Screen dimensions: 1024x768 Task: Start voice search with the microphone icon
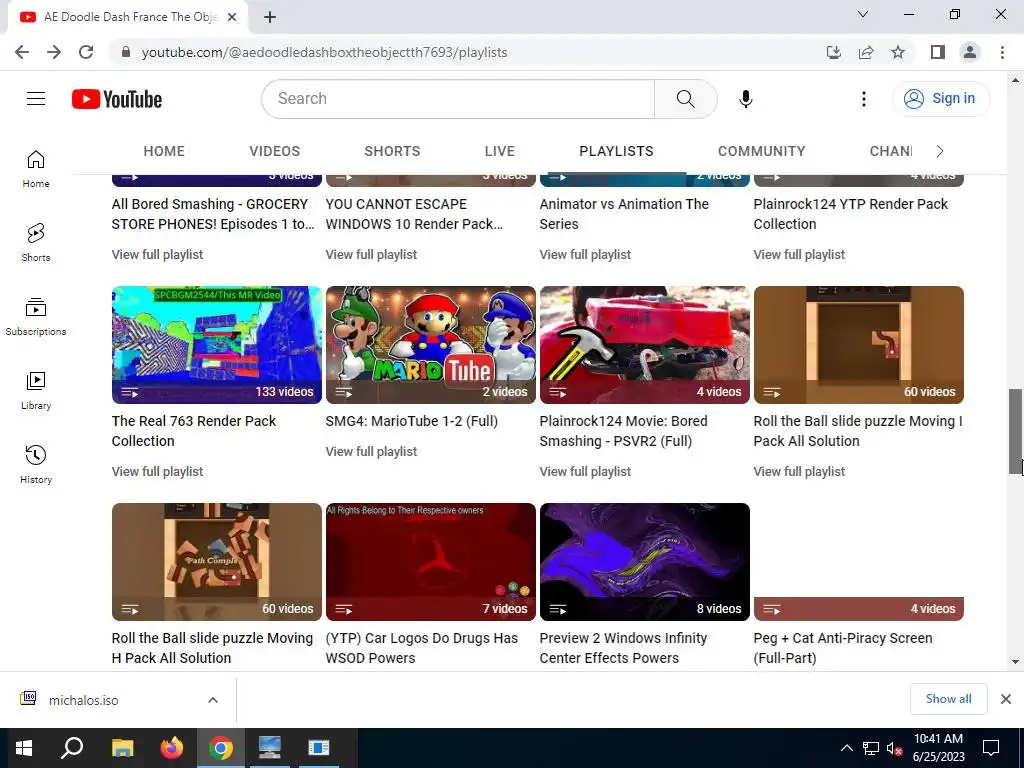pos(745,99)
